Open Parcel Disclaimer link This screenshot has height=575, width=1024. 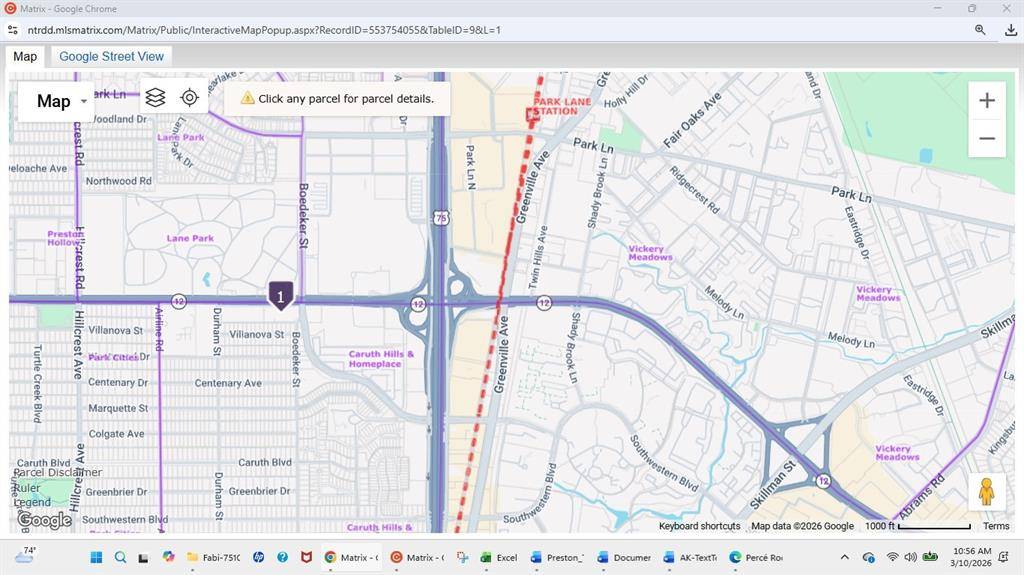coord(58,472)
